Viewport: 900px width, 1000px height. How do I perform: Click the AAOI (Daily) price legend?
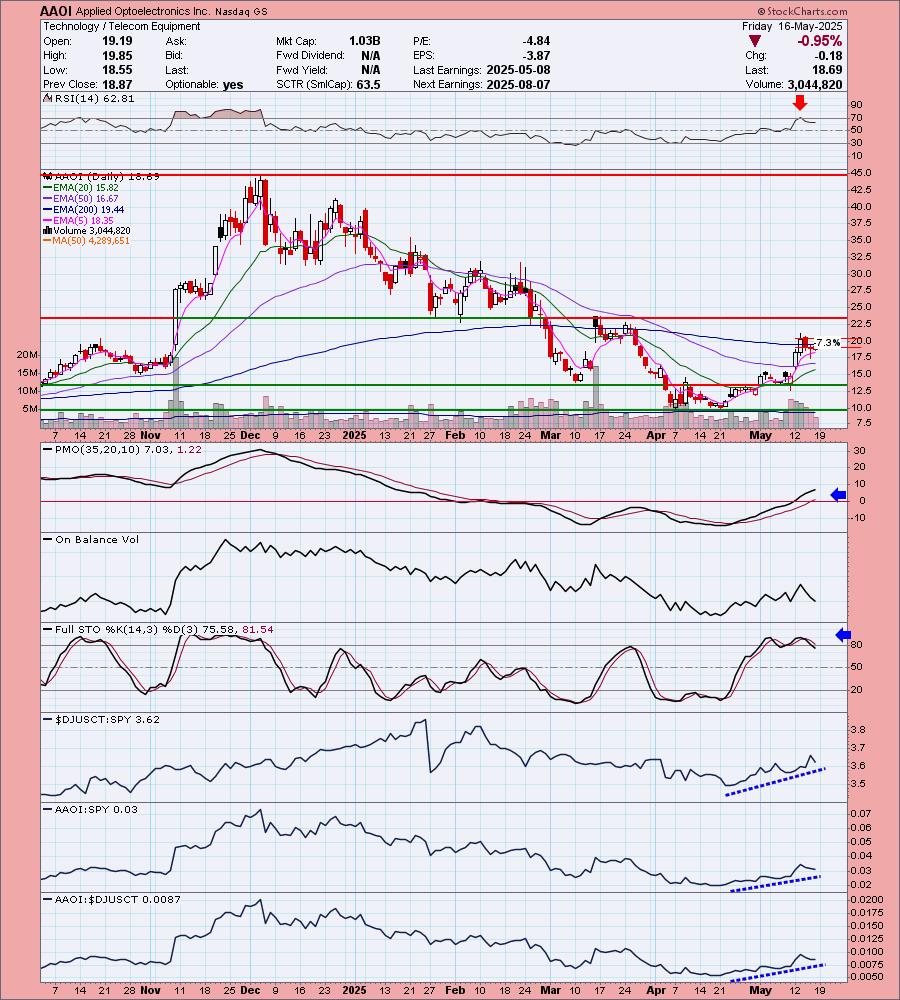(102, 177)
